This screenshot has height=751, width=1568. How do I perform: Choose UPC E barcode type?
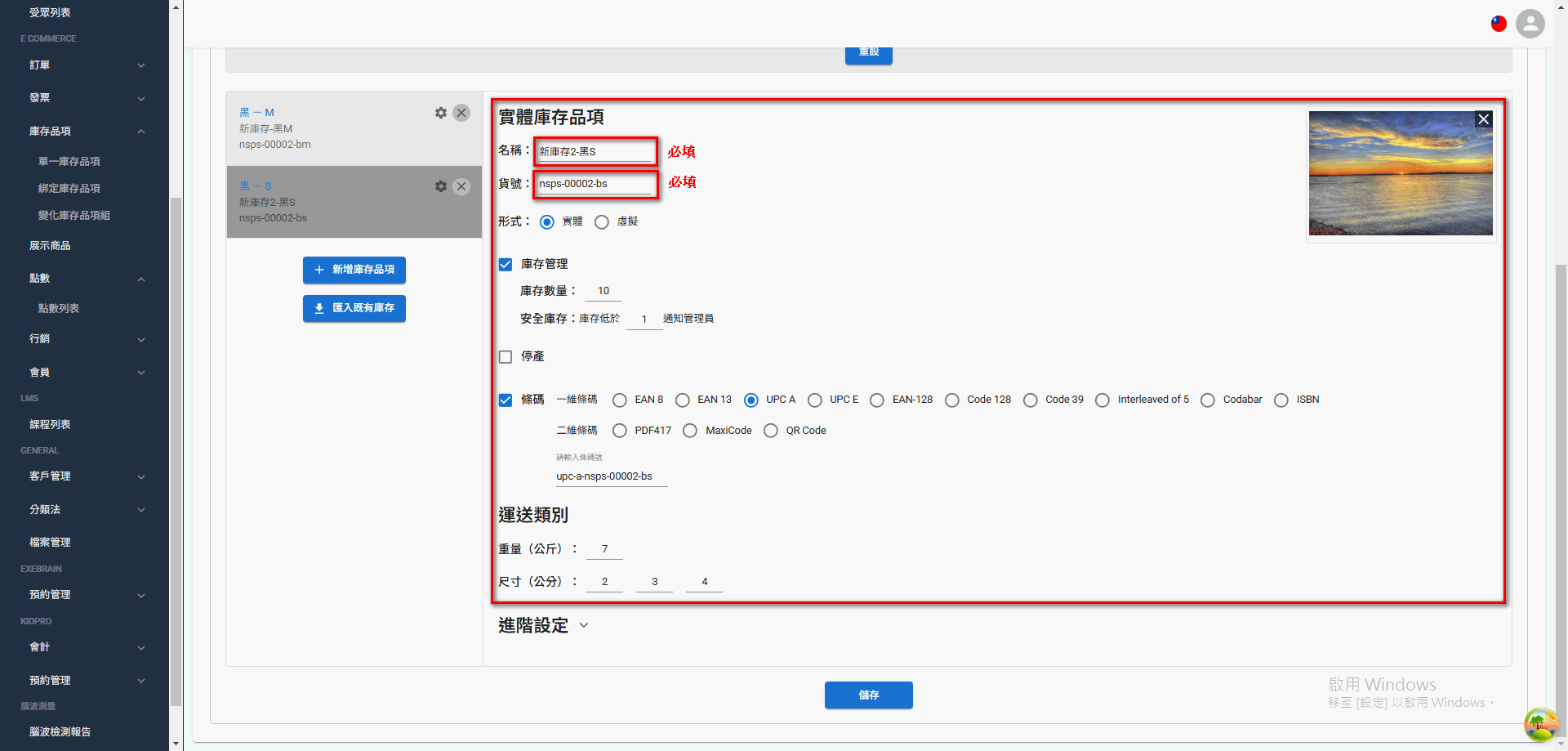click(815, 400)
